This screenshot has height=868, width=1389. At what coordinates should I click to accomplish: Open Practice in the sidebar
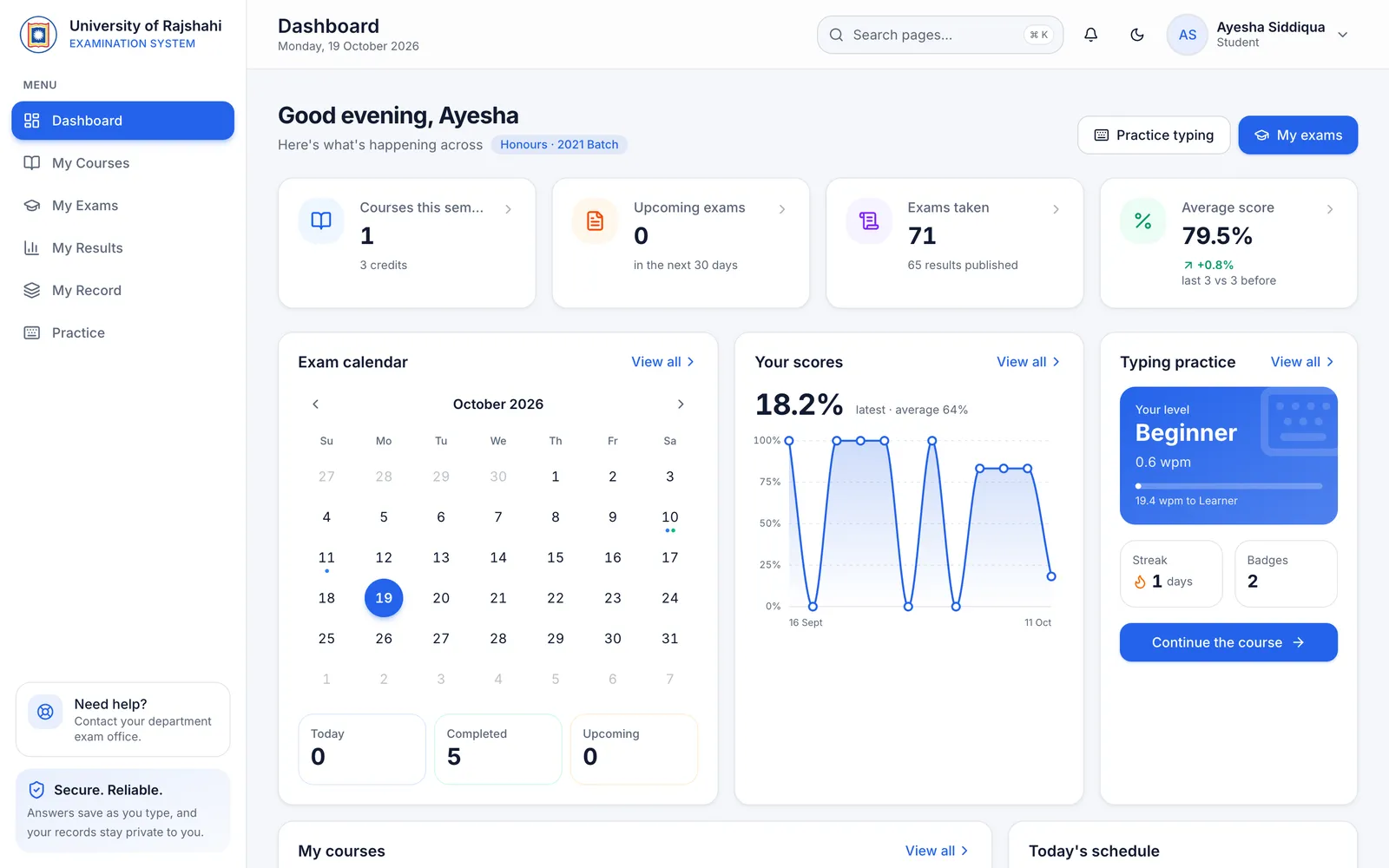[x=122, y=333]
